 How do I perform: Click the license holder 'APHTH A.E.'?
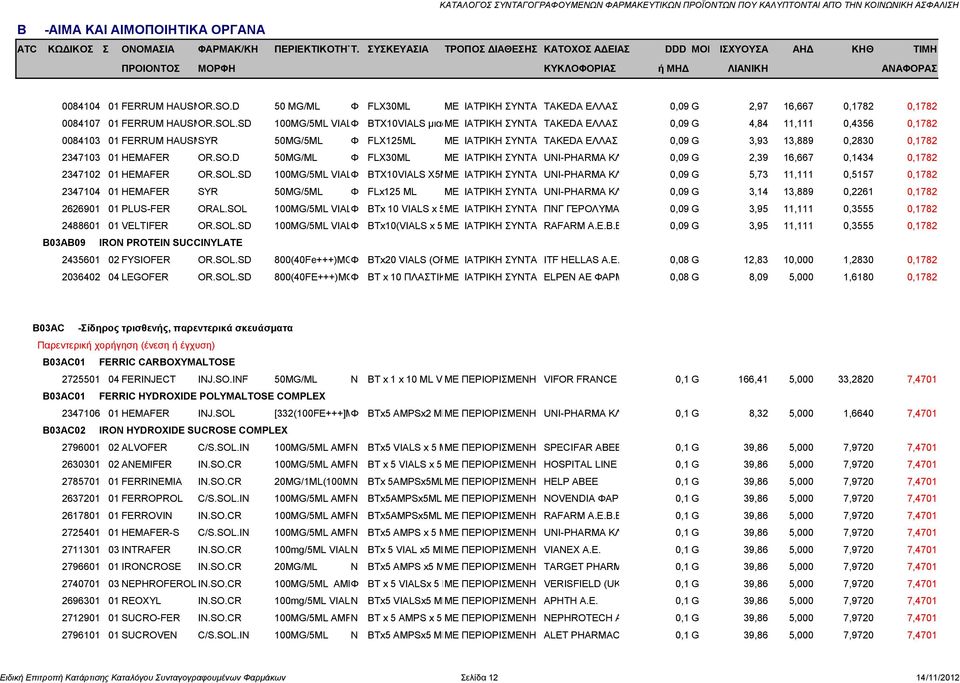click(571, 601)
